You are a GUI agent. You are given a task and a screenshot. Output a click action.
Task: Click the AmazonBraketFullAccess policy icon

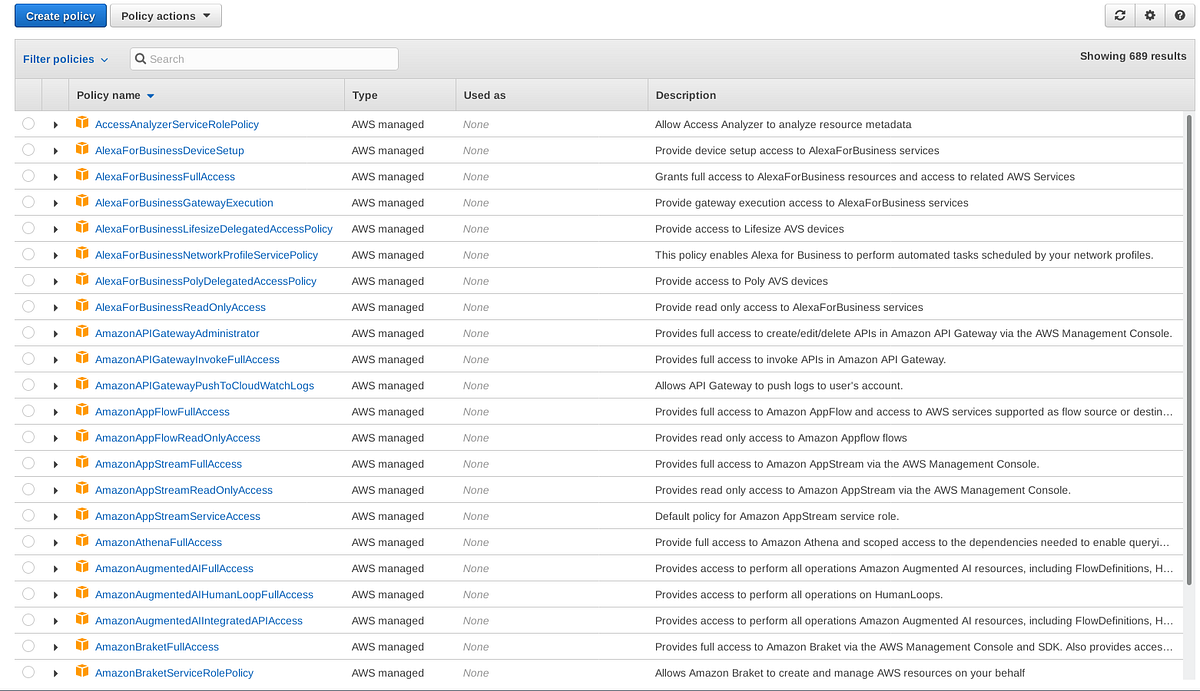click(81, 645)
